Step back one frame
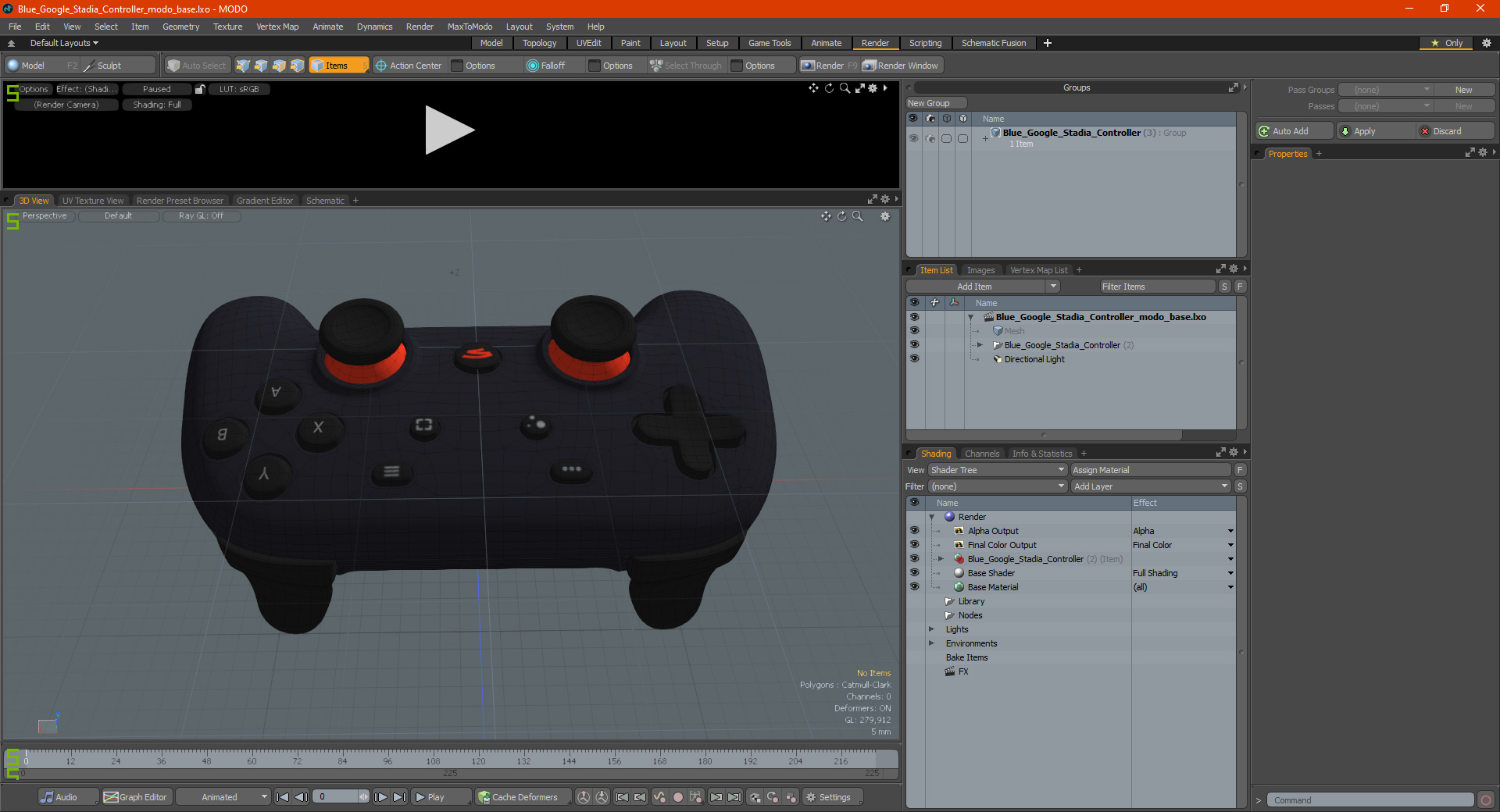Image resolution: width=1500 pixels, height=812 pixels. 301,797
